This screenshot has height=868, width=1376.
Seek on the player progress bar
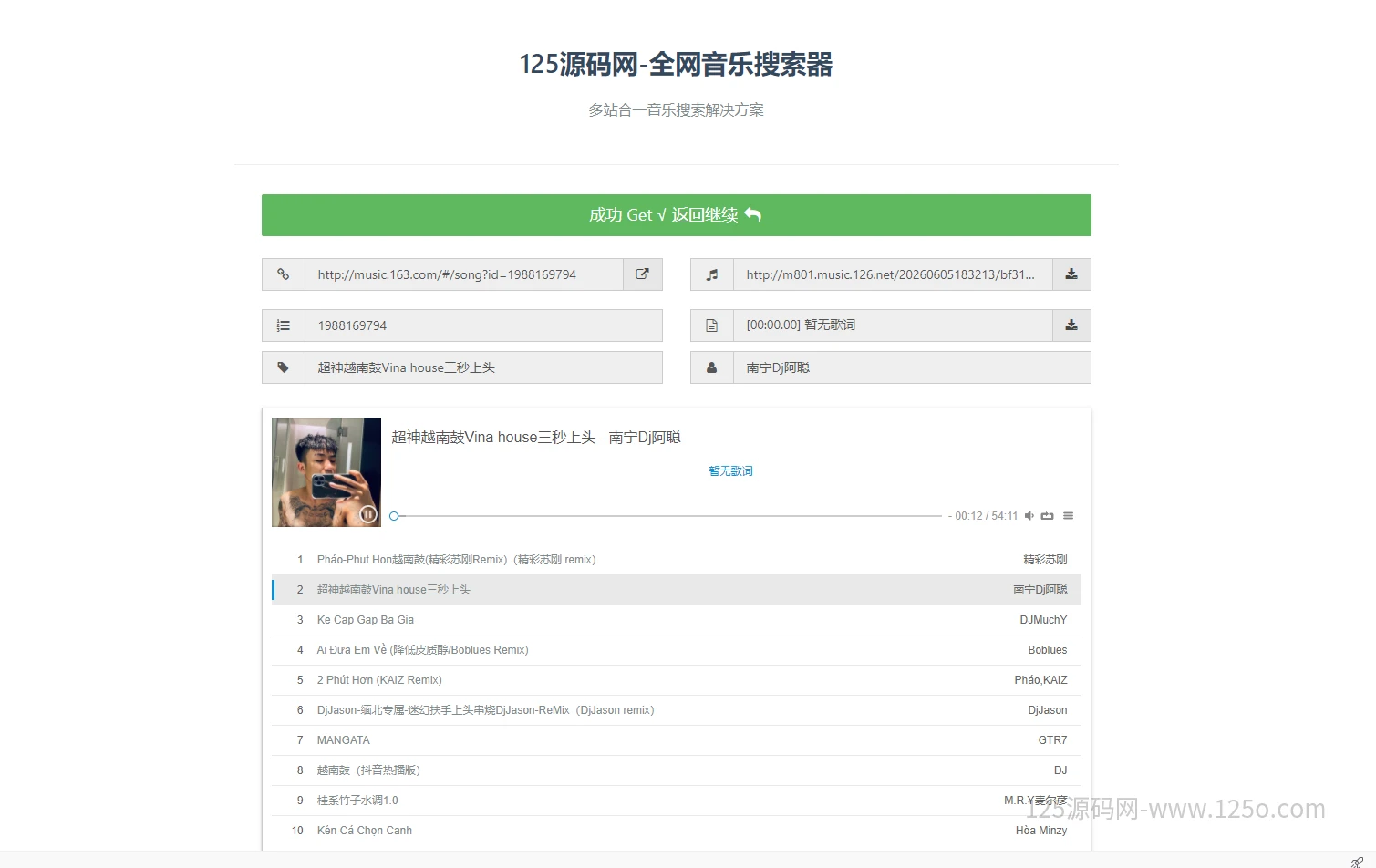click(x=667, y=516)
